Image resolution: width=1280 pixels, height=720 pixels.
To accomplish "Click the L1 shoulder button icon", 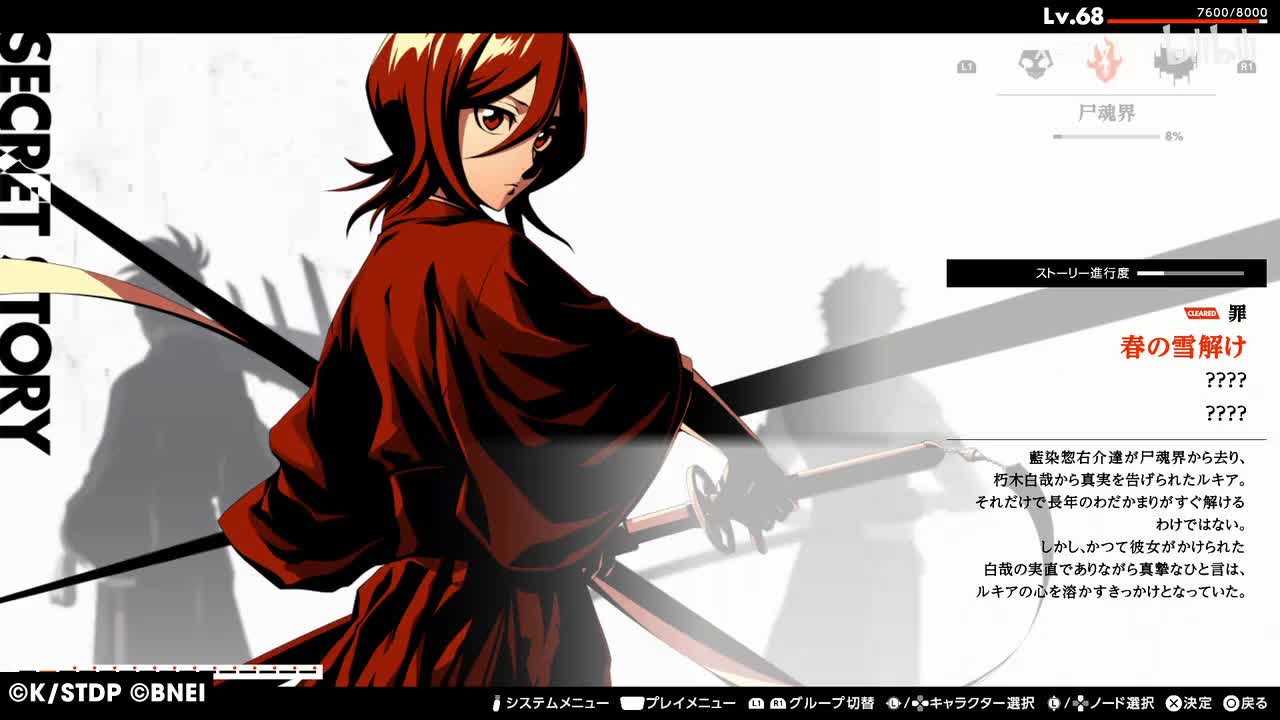I will click(966, 67).
